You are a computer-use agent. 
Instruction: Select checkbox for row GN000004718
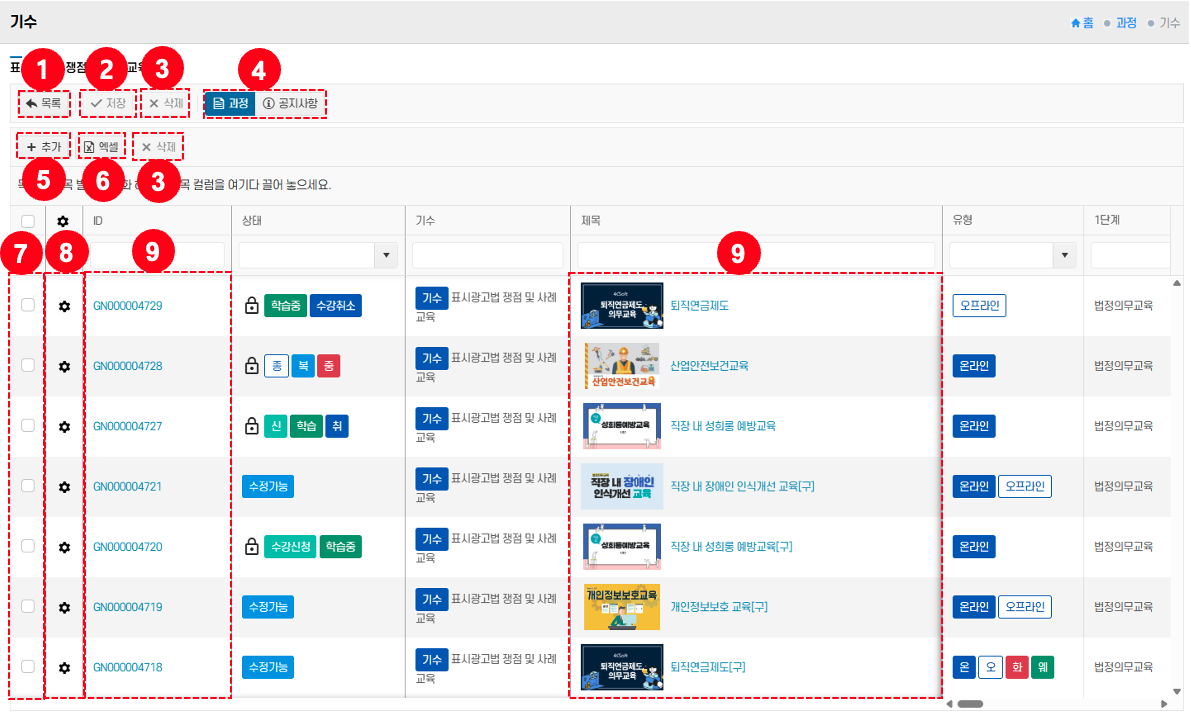28,666
